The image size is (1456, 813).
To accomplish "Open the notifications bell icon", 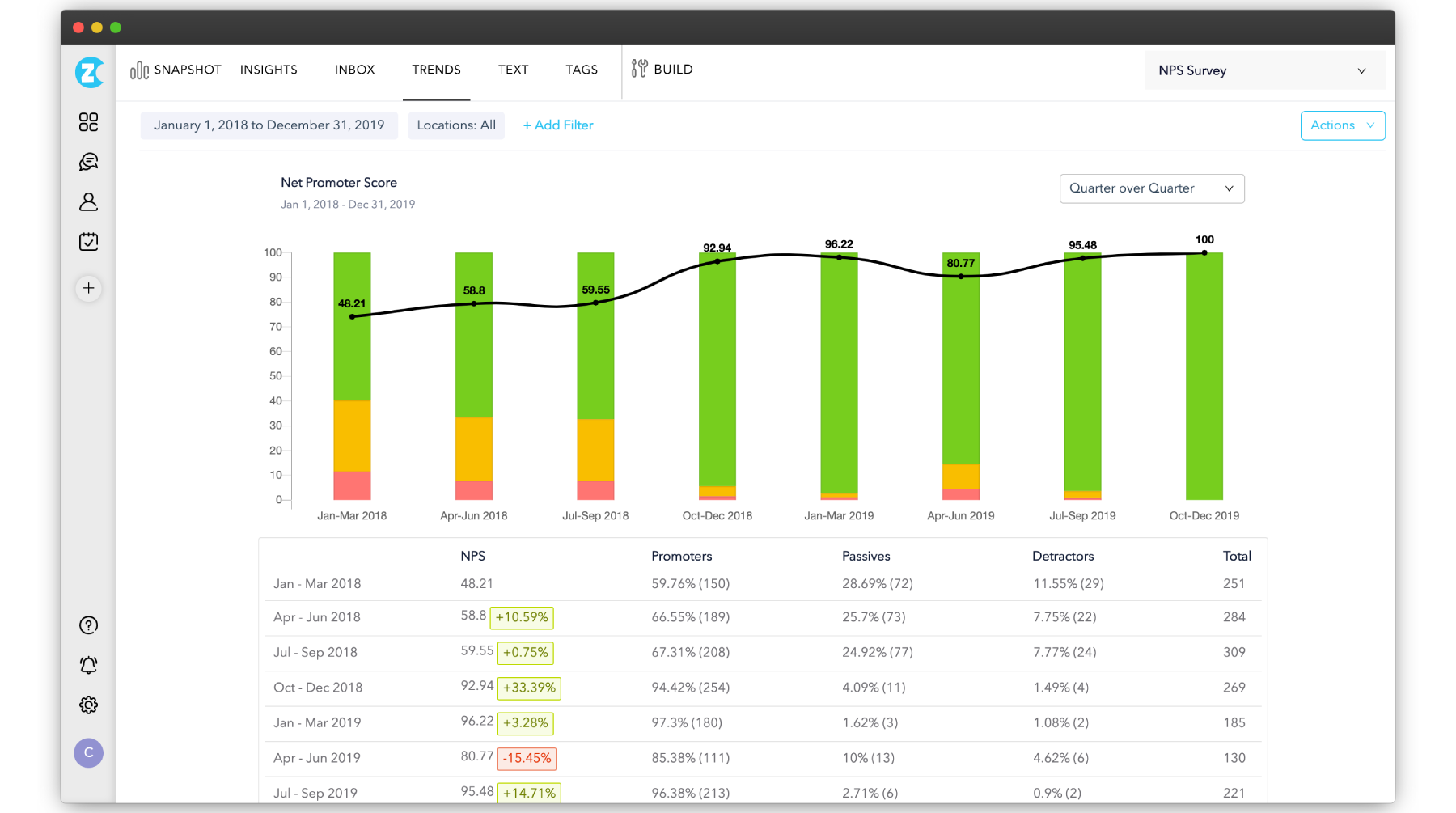I will (x=88, y=665).
